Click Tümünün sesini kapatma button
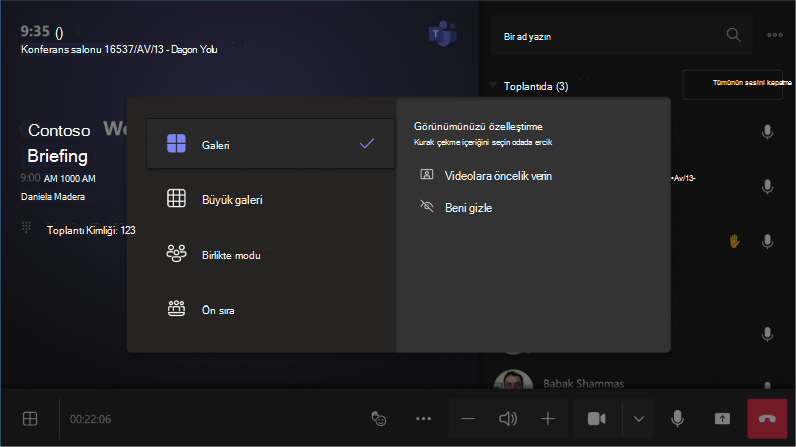The height and width of the screenshot is (447, 796). 733,85
